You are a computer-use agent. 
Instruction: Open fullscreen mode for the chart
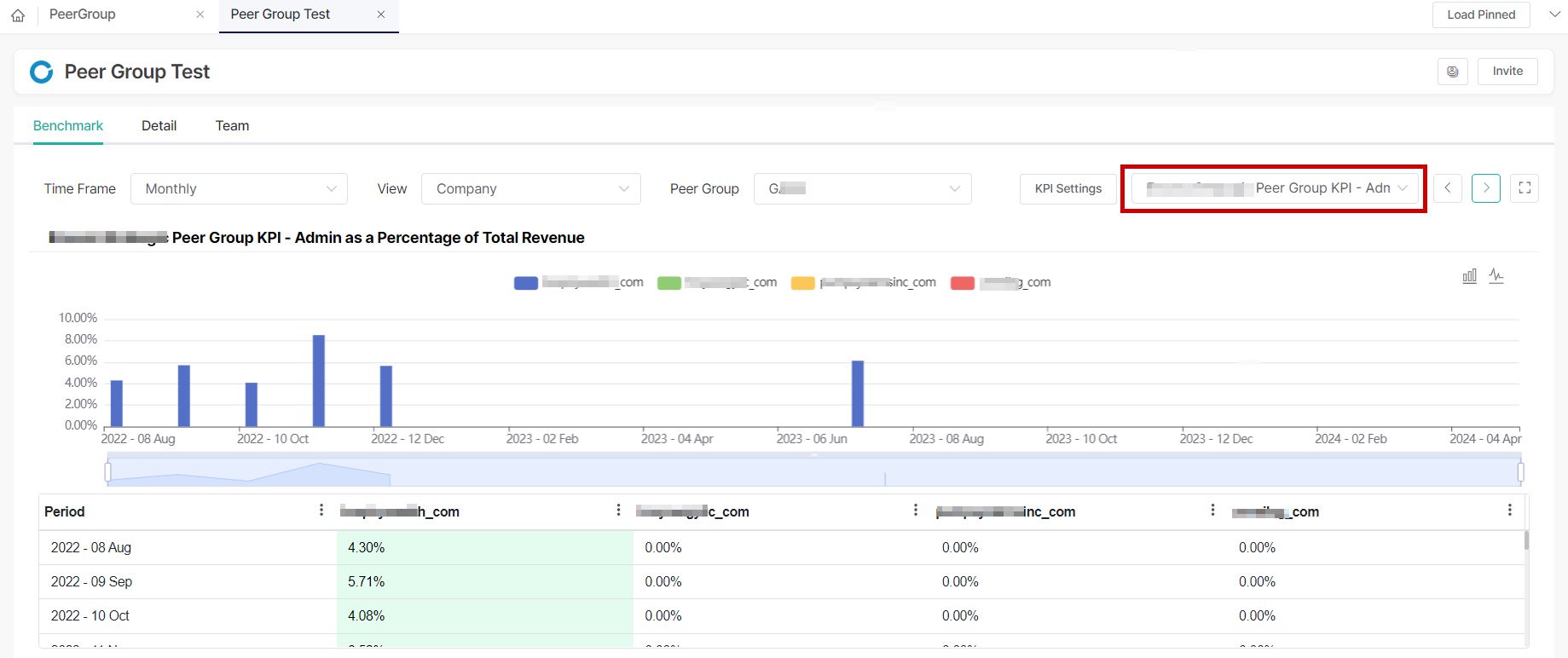1525,188
